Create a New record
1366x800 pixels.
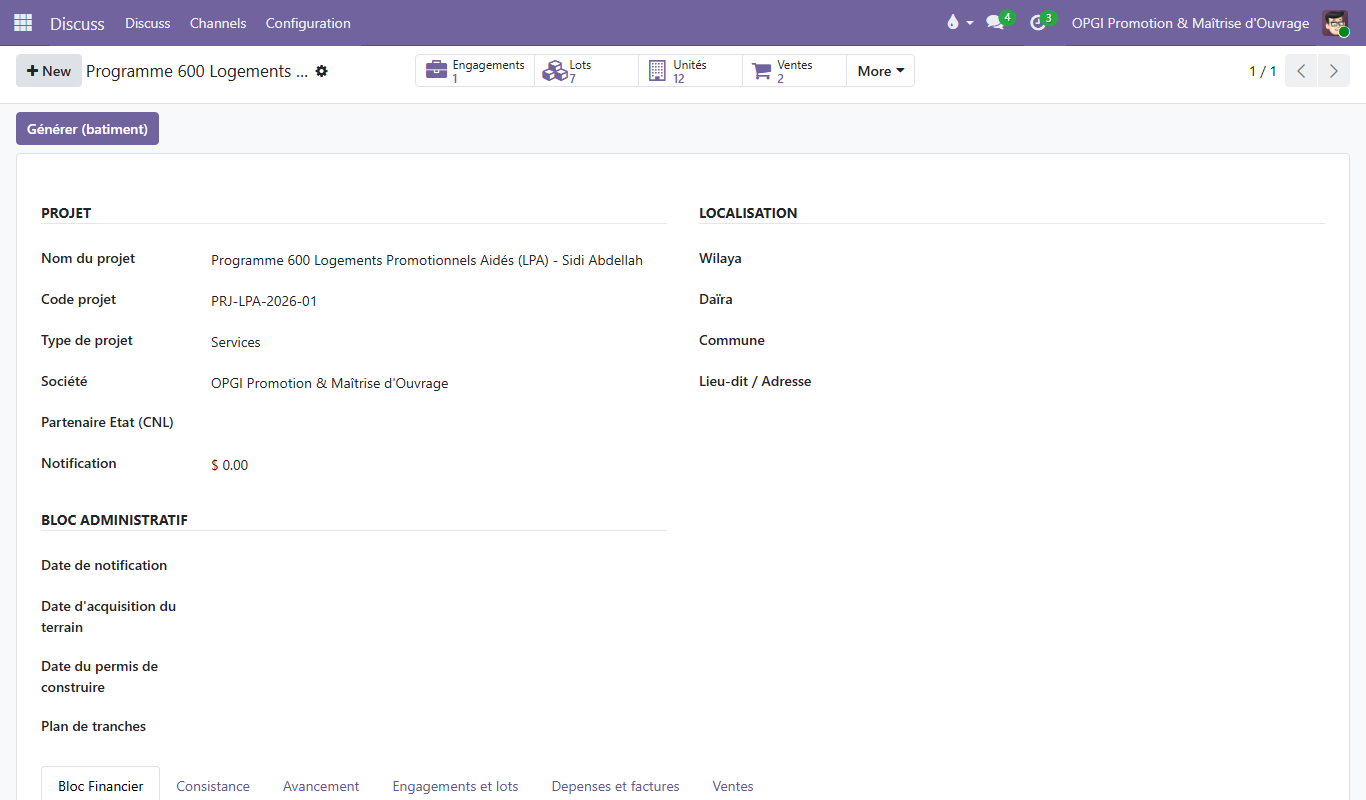(49, 71)
